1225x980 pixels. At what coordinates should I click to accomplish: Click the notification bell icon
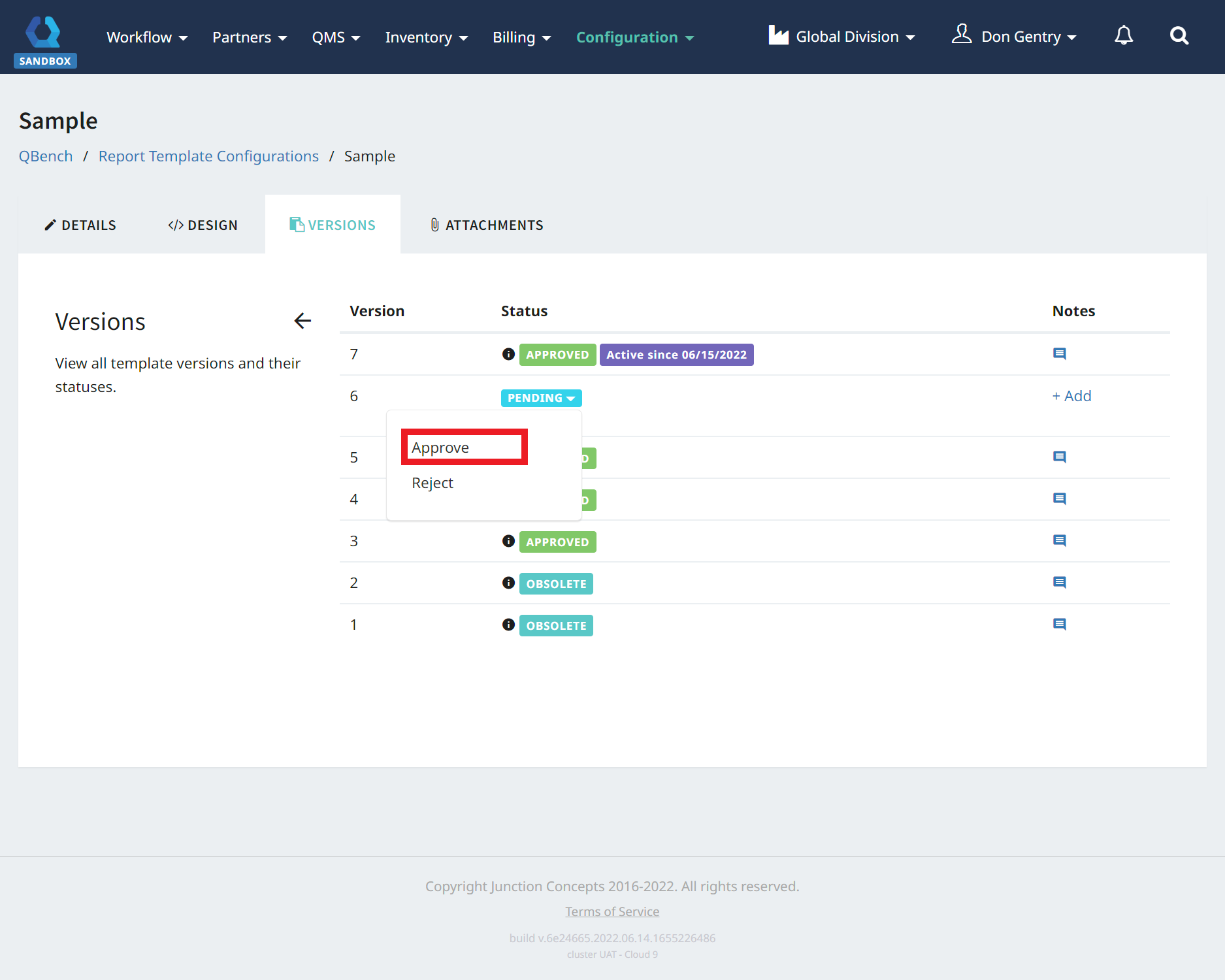[1123, 36]
